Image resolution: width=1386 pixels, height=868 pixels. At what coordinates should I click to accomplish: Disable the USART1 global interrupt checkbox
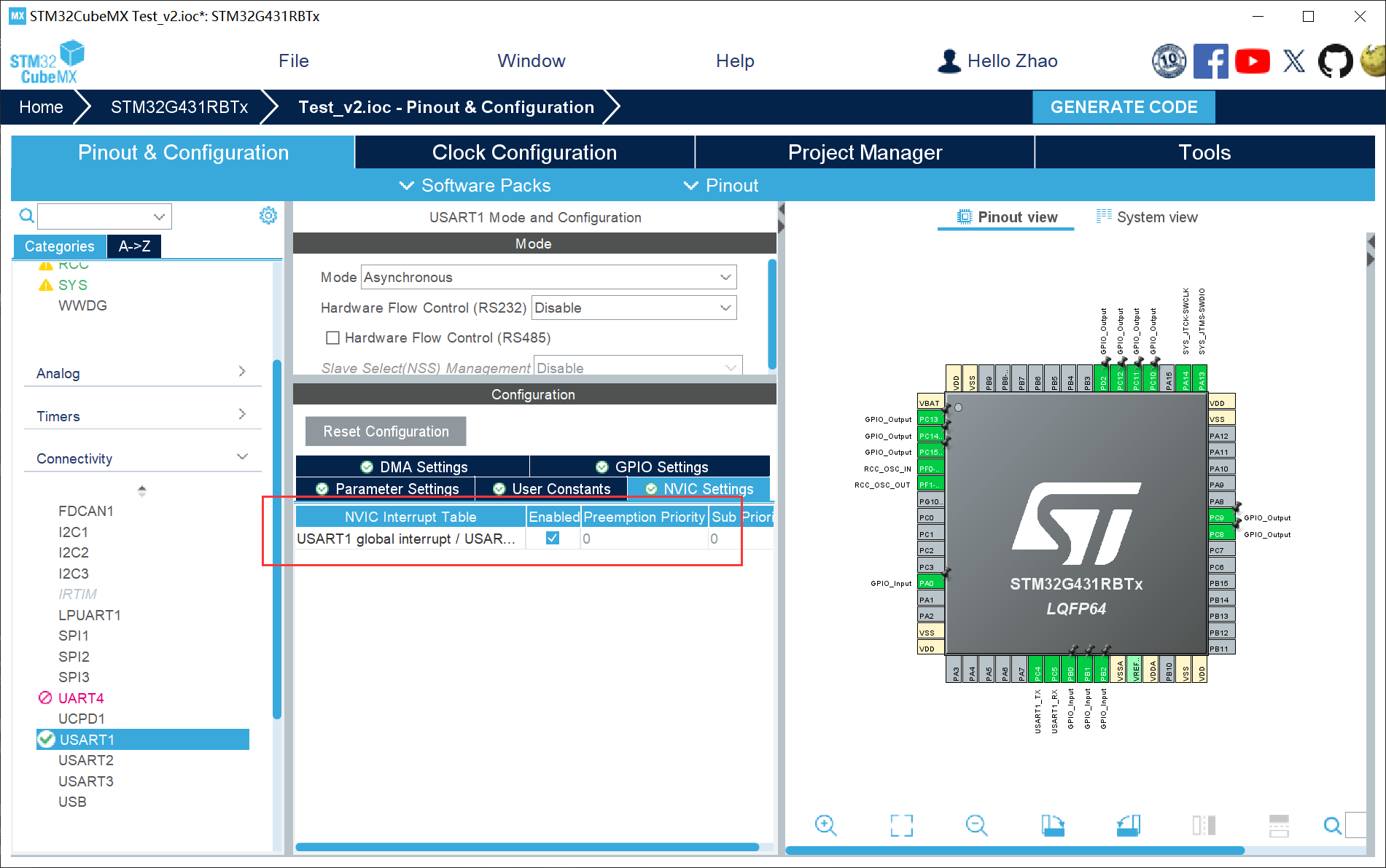(553, 539)
